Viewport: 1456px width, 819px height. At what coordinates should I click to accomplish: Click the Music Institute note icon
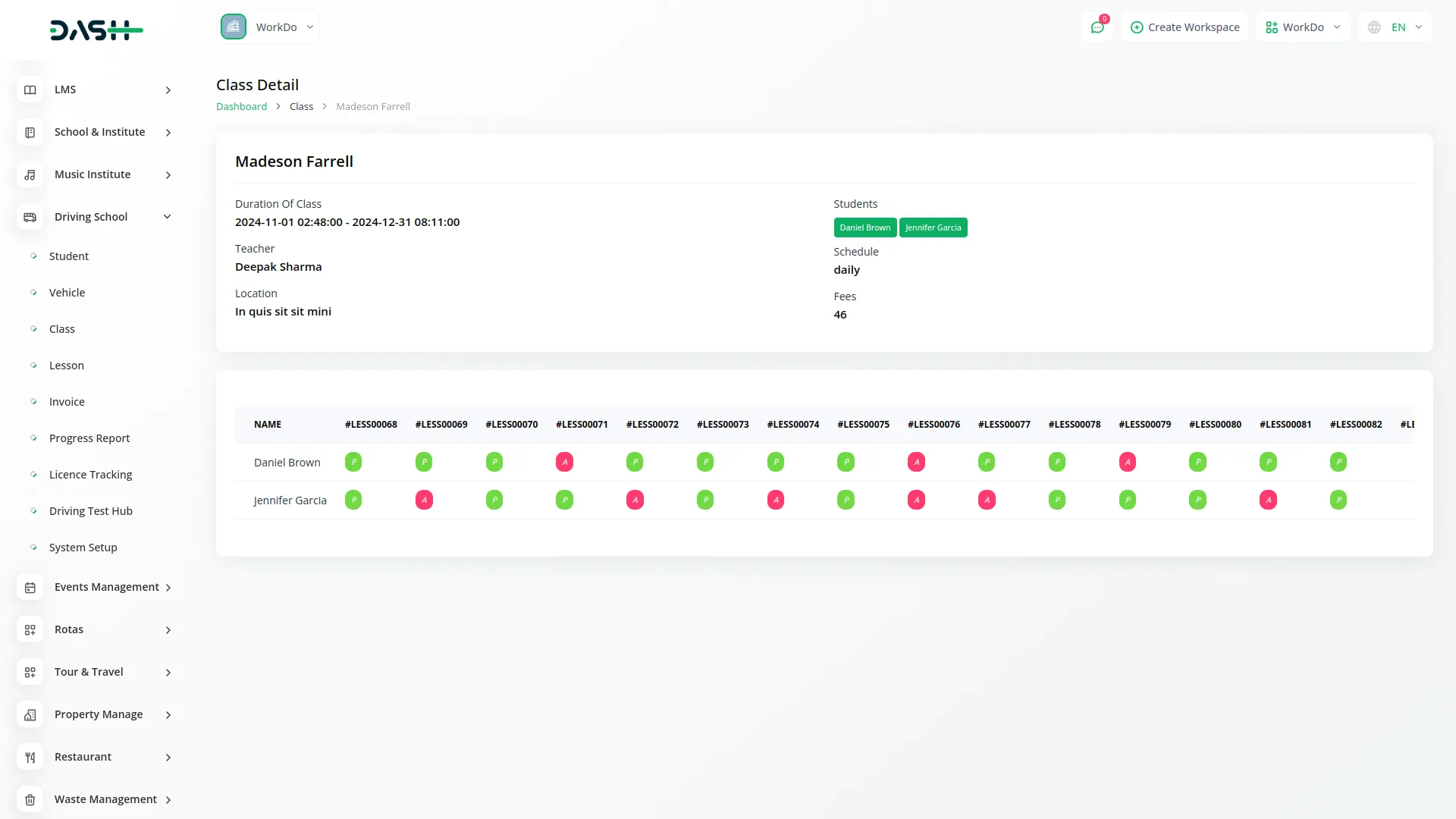(30, 174)
